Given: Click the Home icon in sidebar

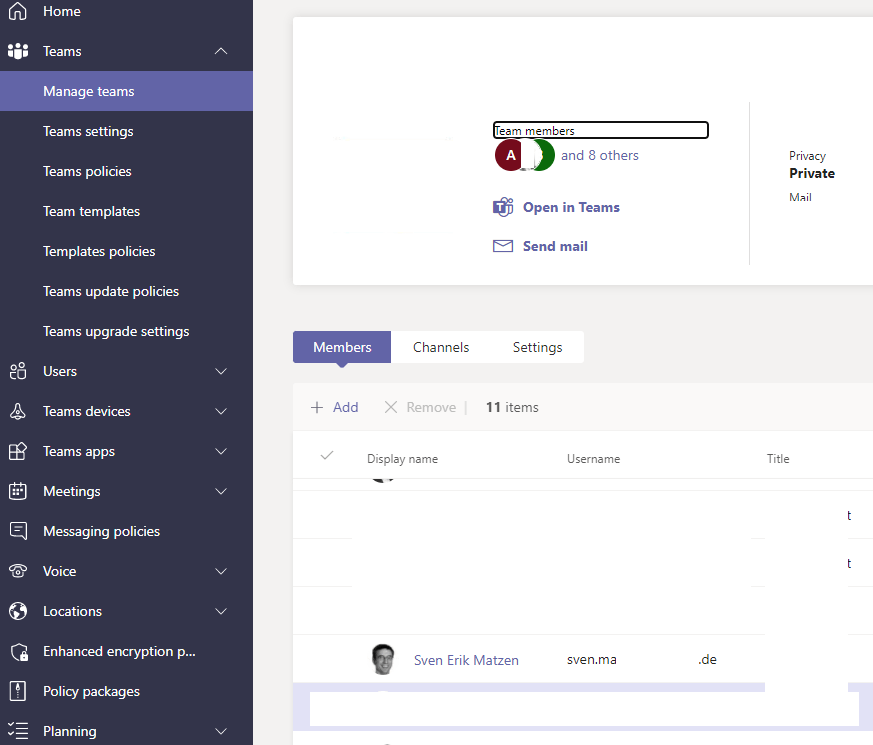Looking at the screenshot, I should point(18,11).
